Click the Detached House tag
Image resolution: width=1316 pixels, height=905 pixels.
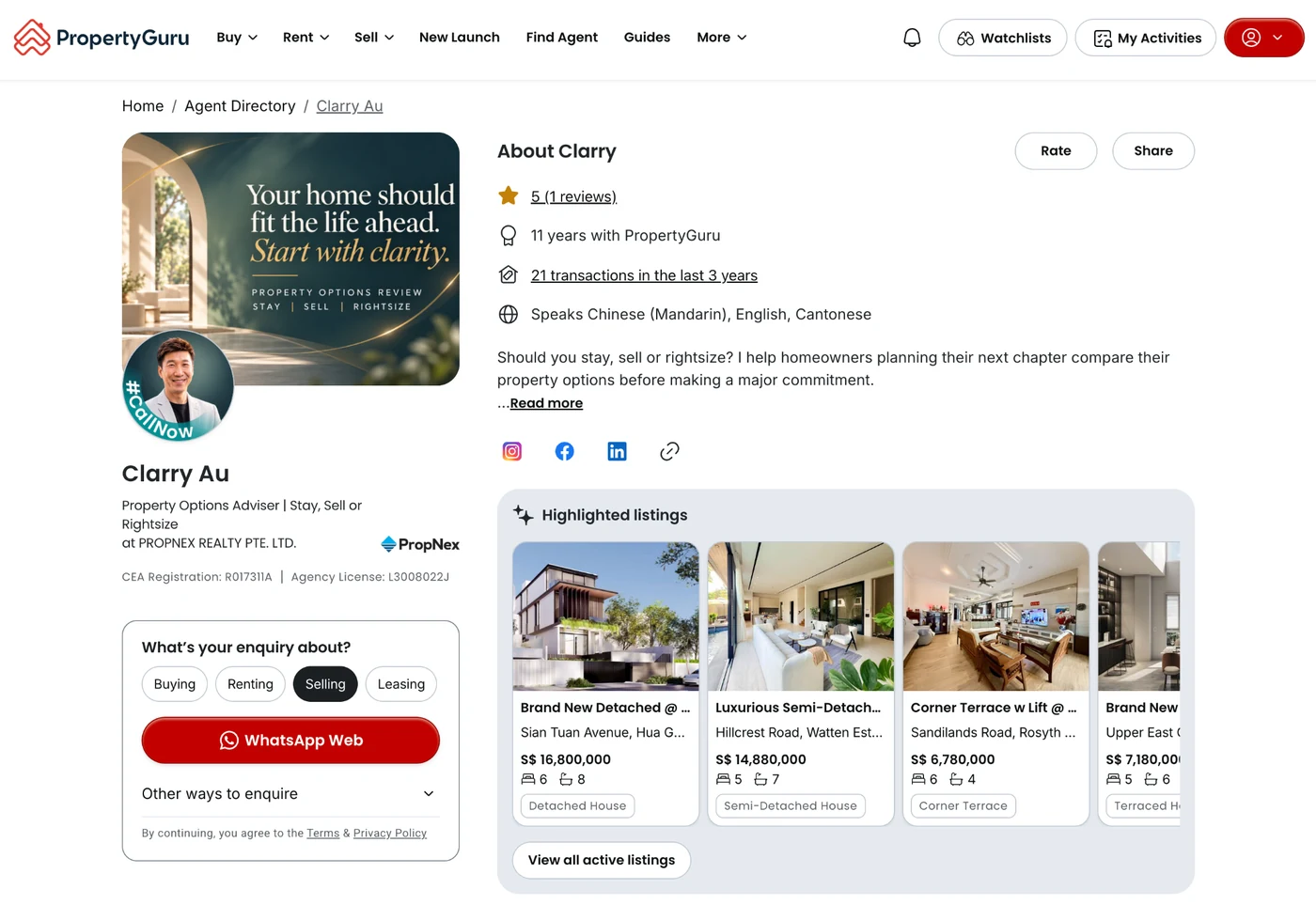[577, 806]
